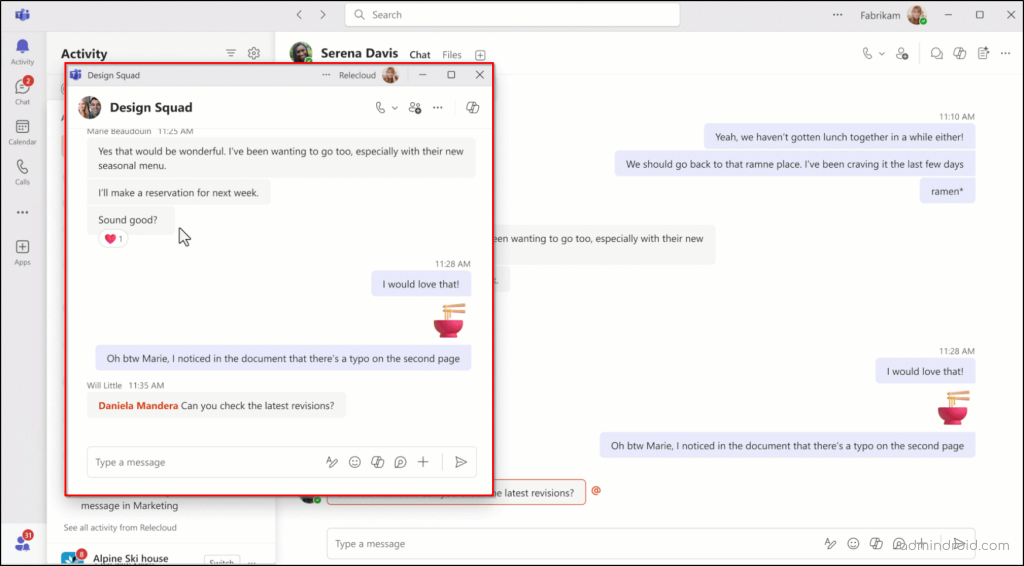Open the Fabrikam profile picture menu
The height and width of the screenshot is (566, 1024).
point(917,15)
